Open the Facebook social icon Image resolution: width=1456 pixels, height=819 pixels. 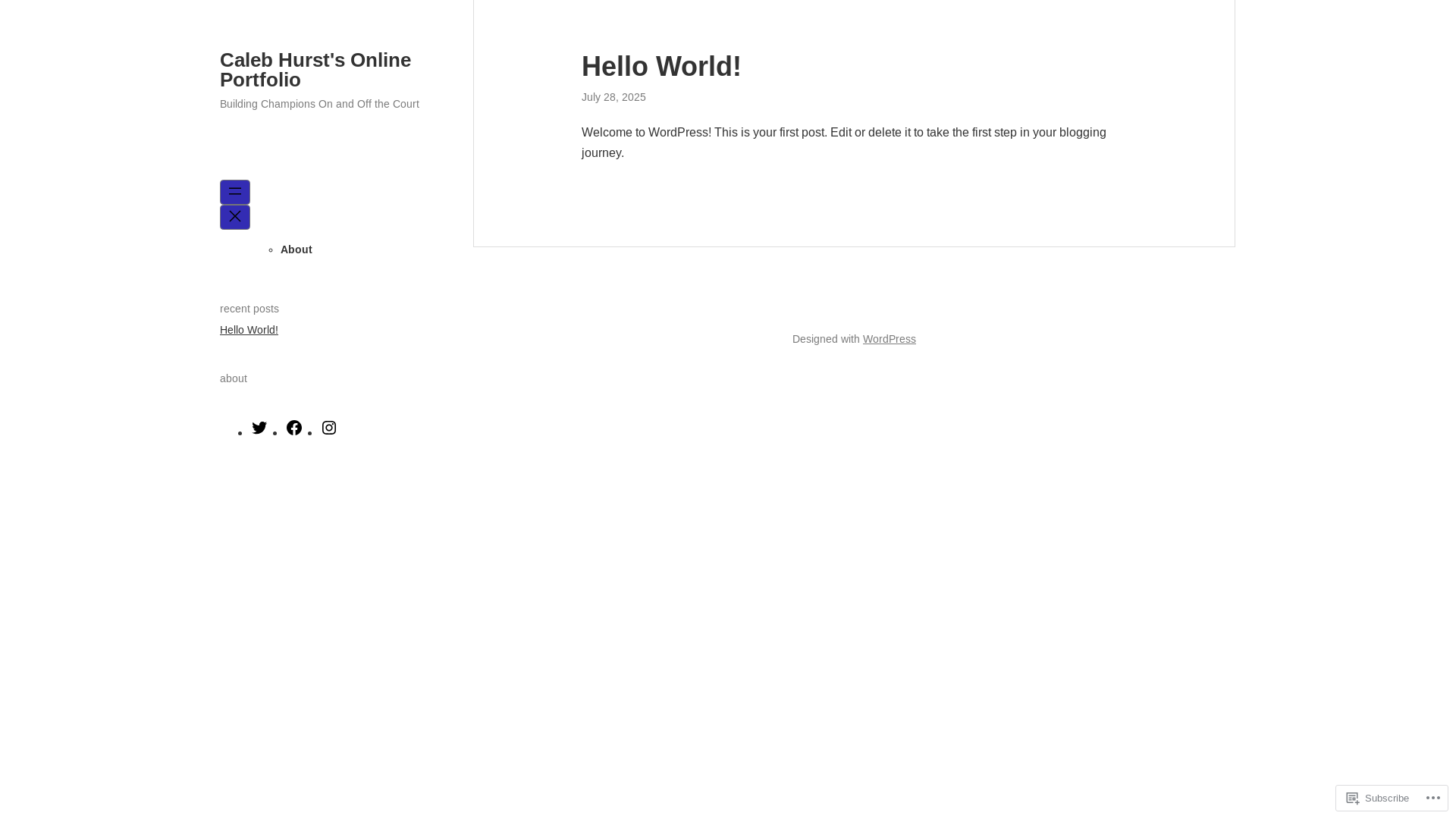[x=294, y=428]
